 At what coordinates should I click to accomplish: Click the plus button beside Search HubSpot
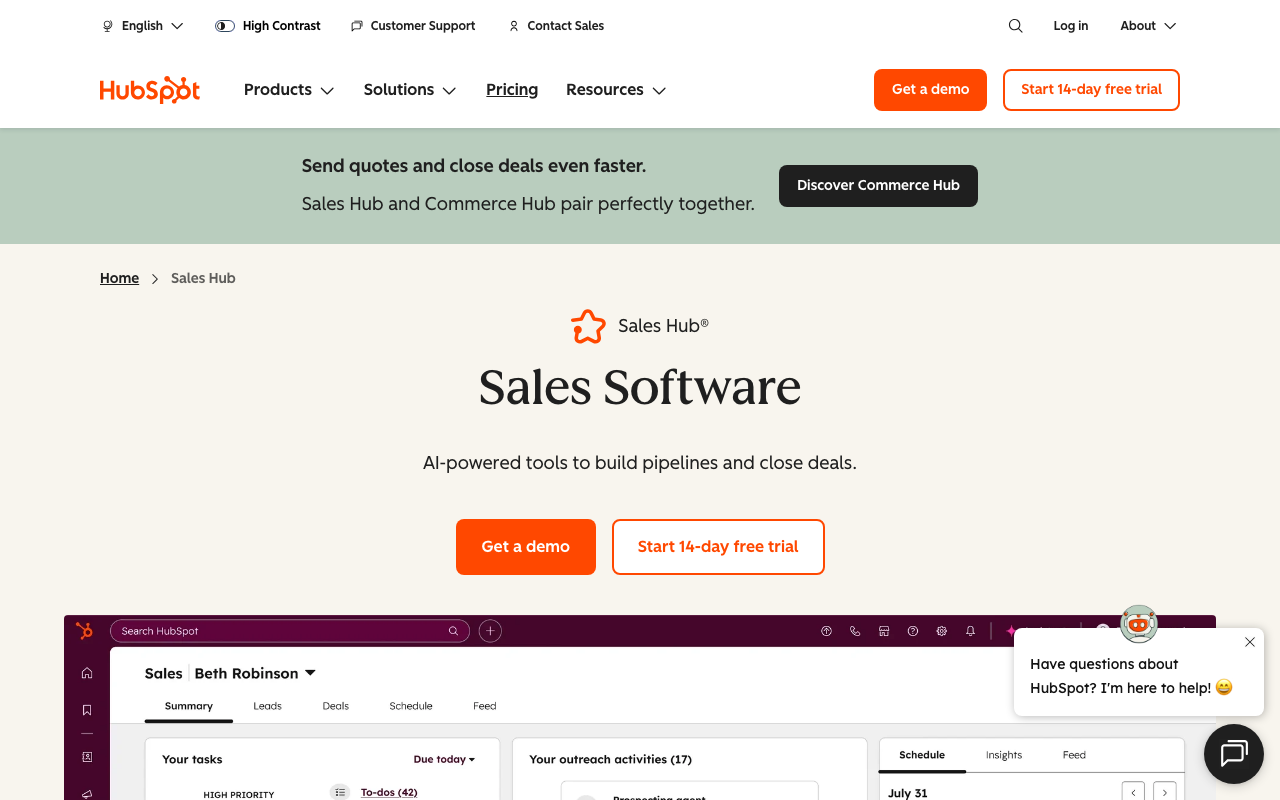tap(490, 631)
